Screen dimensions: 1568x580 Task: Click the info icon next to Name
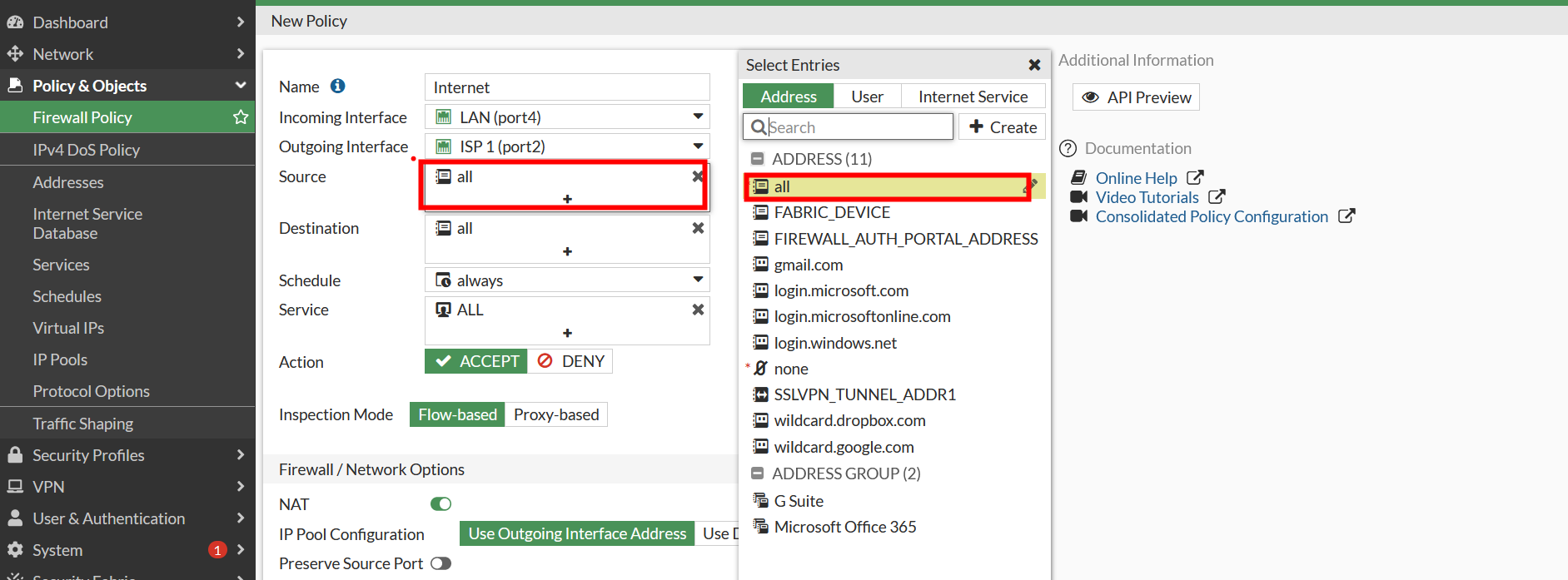tap(337, 86)
